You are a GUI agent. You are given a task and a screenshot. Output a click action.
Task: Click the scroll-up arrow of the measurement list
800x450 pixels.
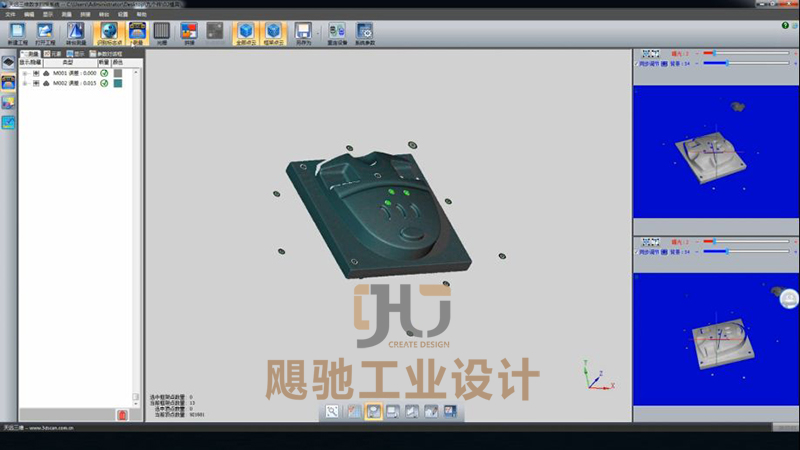pyautogui.click(x=136, y=72)
